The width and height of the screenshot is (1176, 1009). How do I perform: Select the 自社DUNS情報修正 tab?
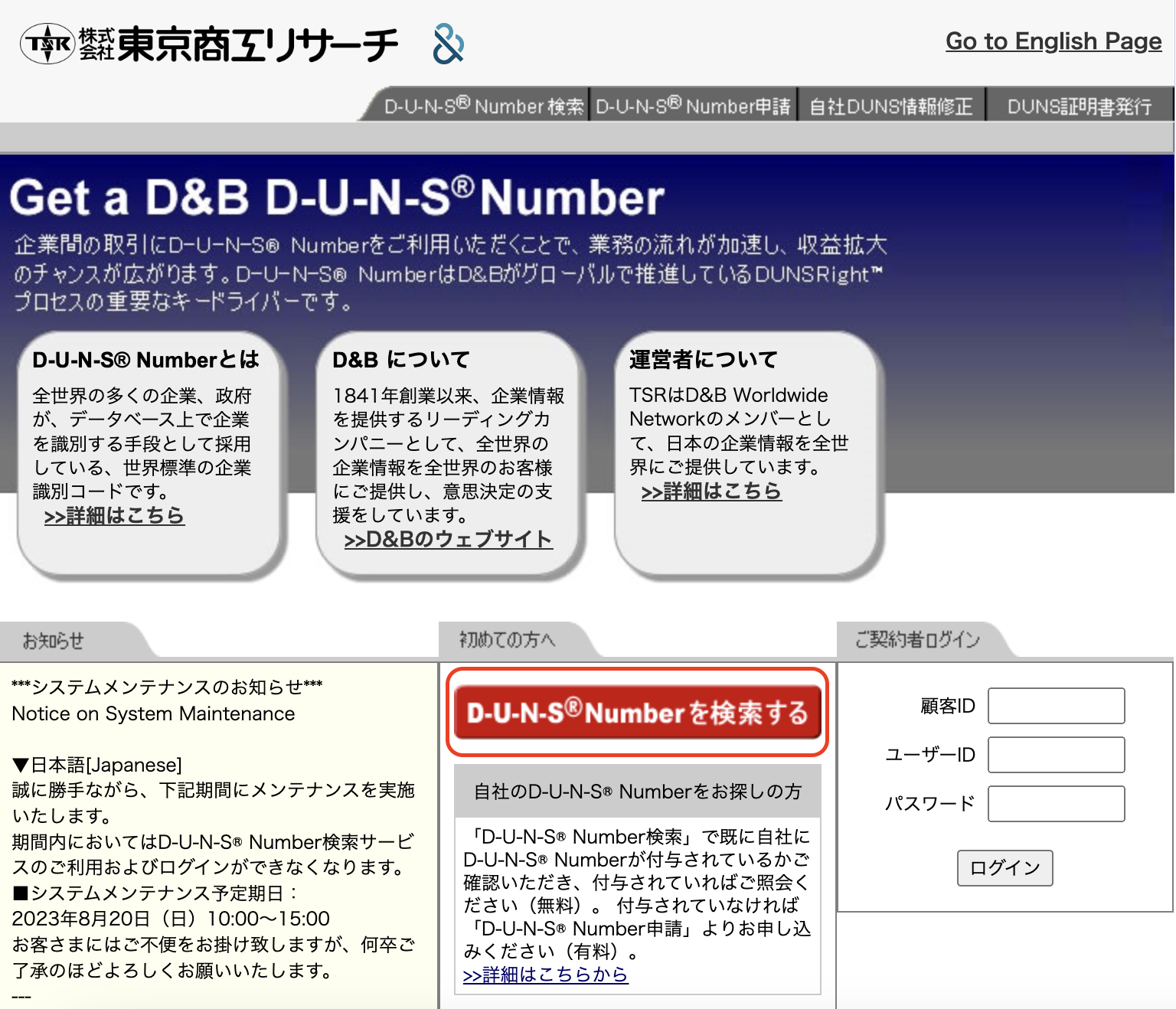pos(891,106)
